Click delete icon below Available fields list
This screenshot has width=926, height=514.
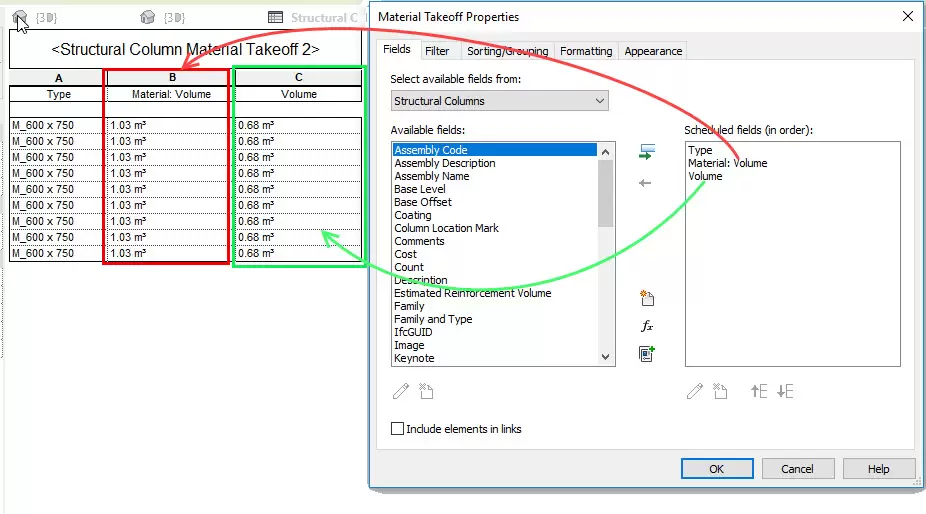click(x=427, y=392)
